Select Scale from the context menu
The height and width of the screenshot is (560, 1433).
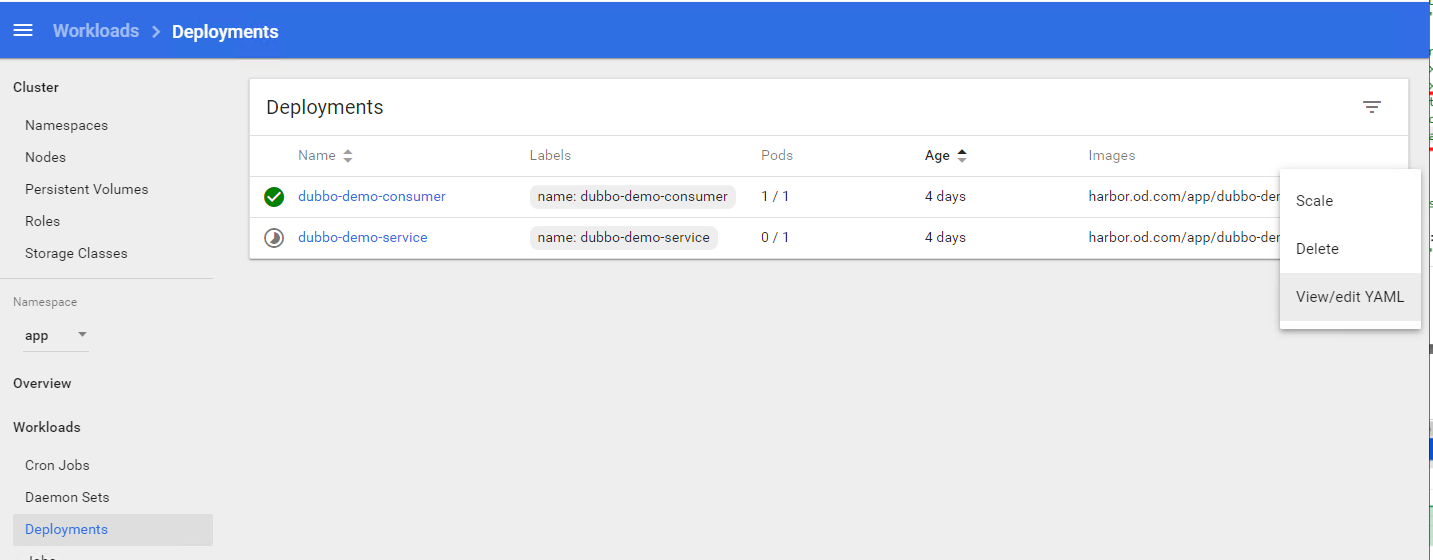[x=1314, y=201]
